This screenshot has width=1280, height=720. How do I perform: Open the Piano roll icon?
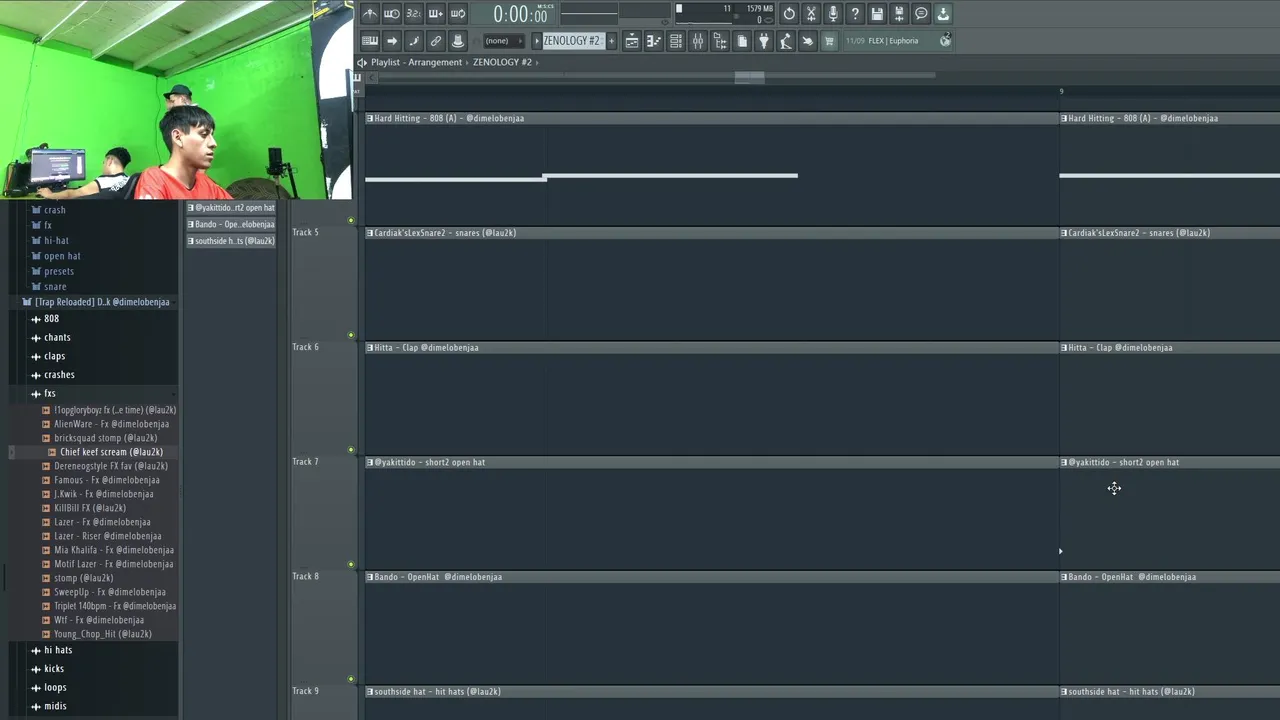654,41
